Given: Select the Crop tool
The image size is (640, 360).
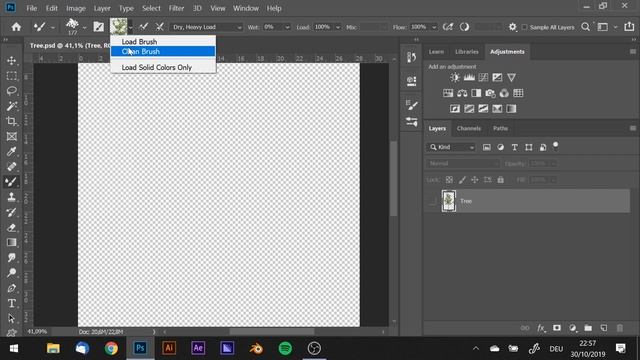Looking at the screenshot, I should [x=11, y=121].
